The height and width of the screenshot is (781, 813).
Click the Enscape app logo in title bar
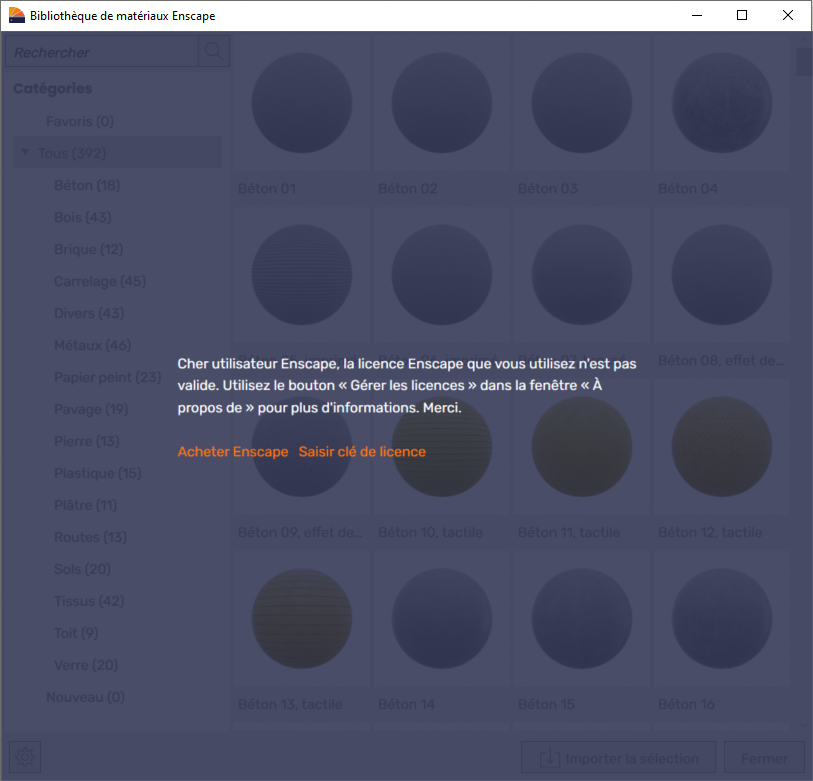pyautogui.click(x=17, y=16)
